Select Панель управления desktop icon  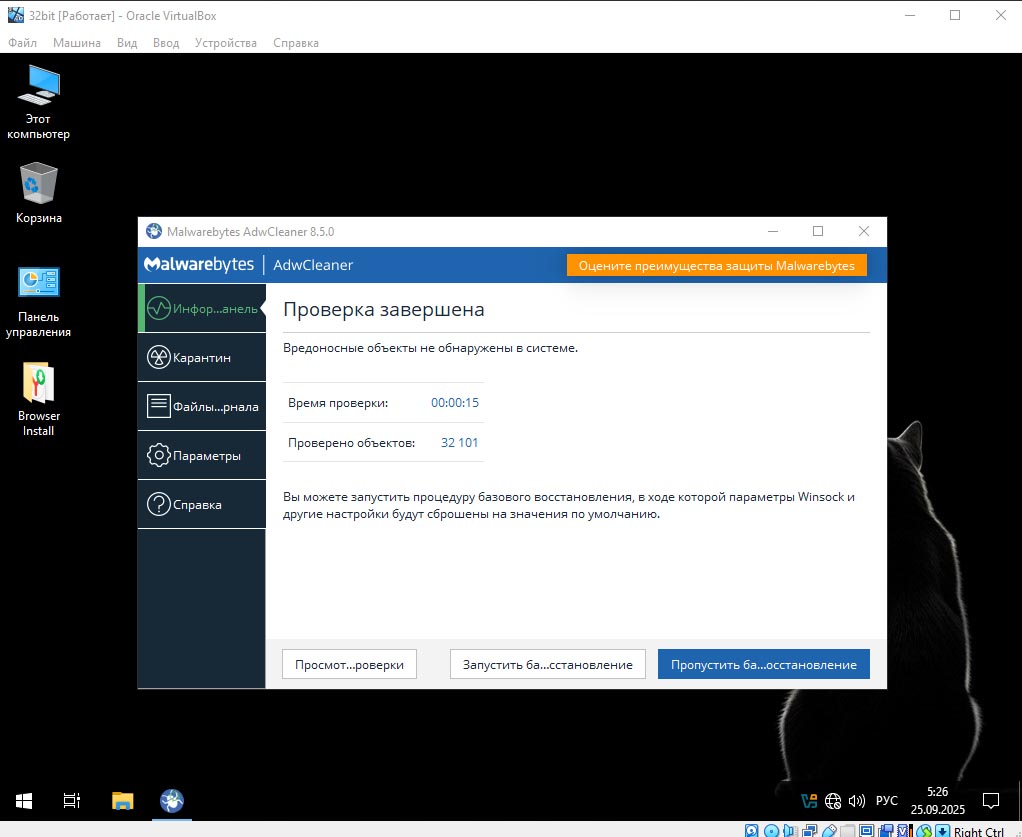(x=38, y=302)
